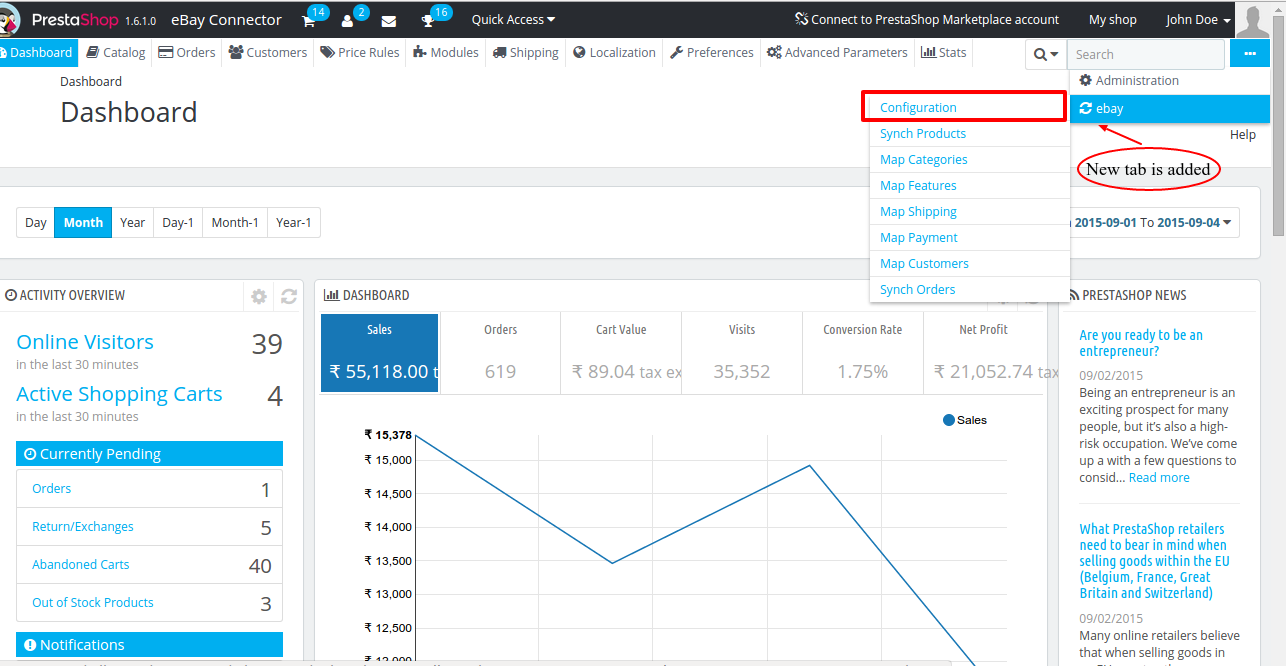Click Connect to PrestaShop Marketplace account

[927, 20]
